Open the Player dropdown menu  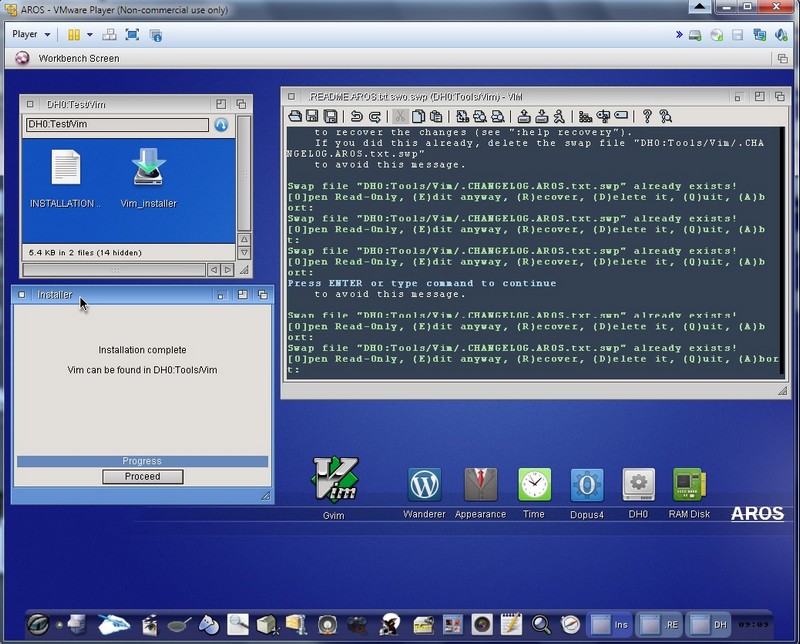(31, 34)
